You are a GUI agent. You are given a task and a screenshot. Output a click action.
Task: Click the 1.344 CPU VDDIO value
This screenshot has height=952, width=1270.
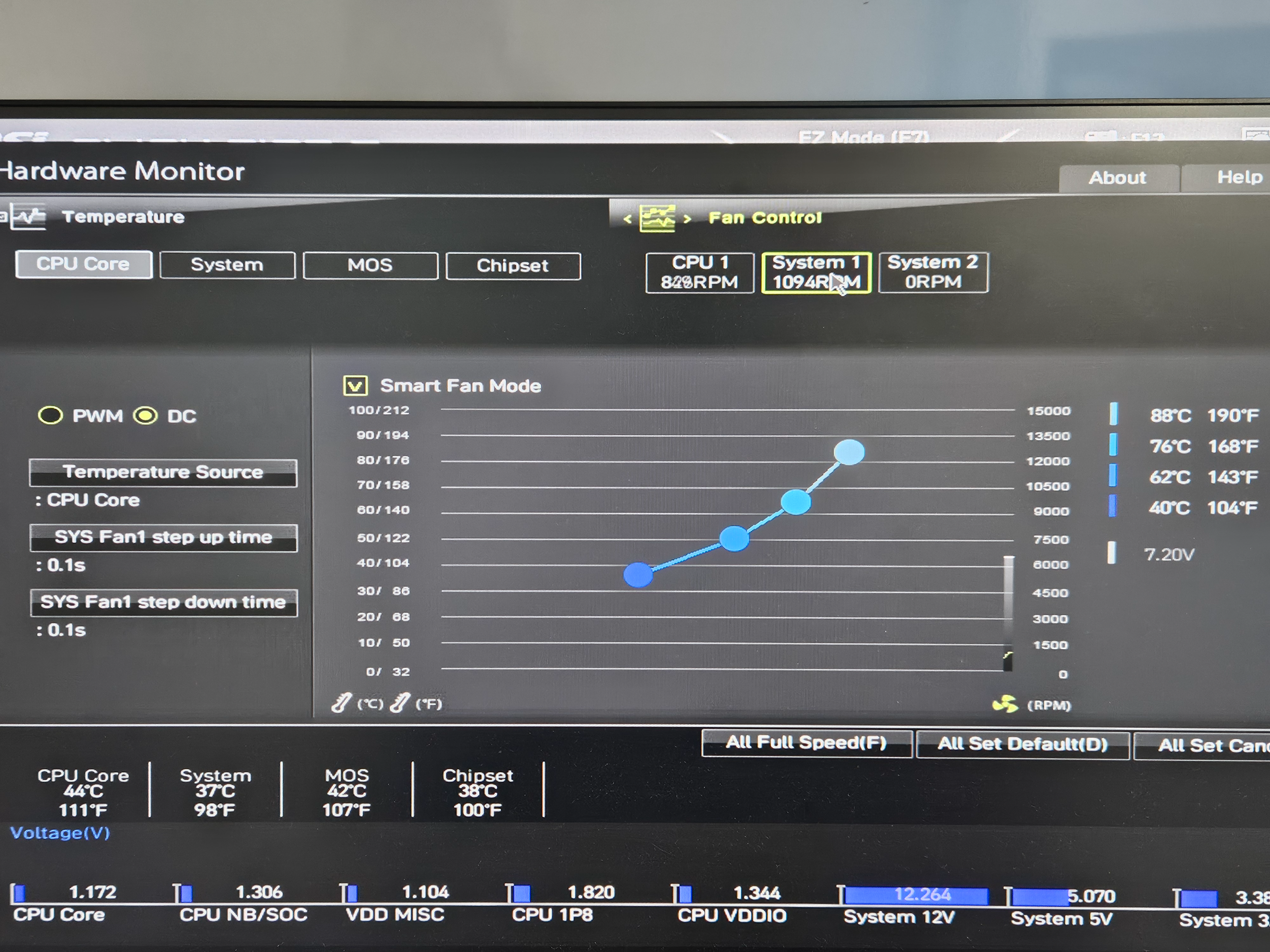(757, 893)
